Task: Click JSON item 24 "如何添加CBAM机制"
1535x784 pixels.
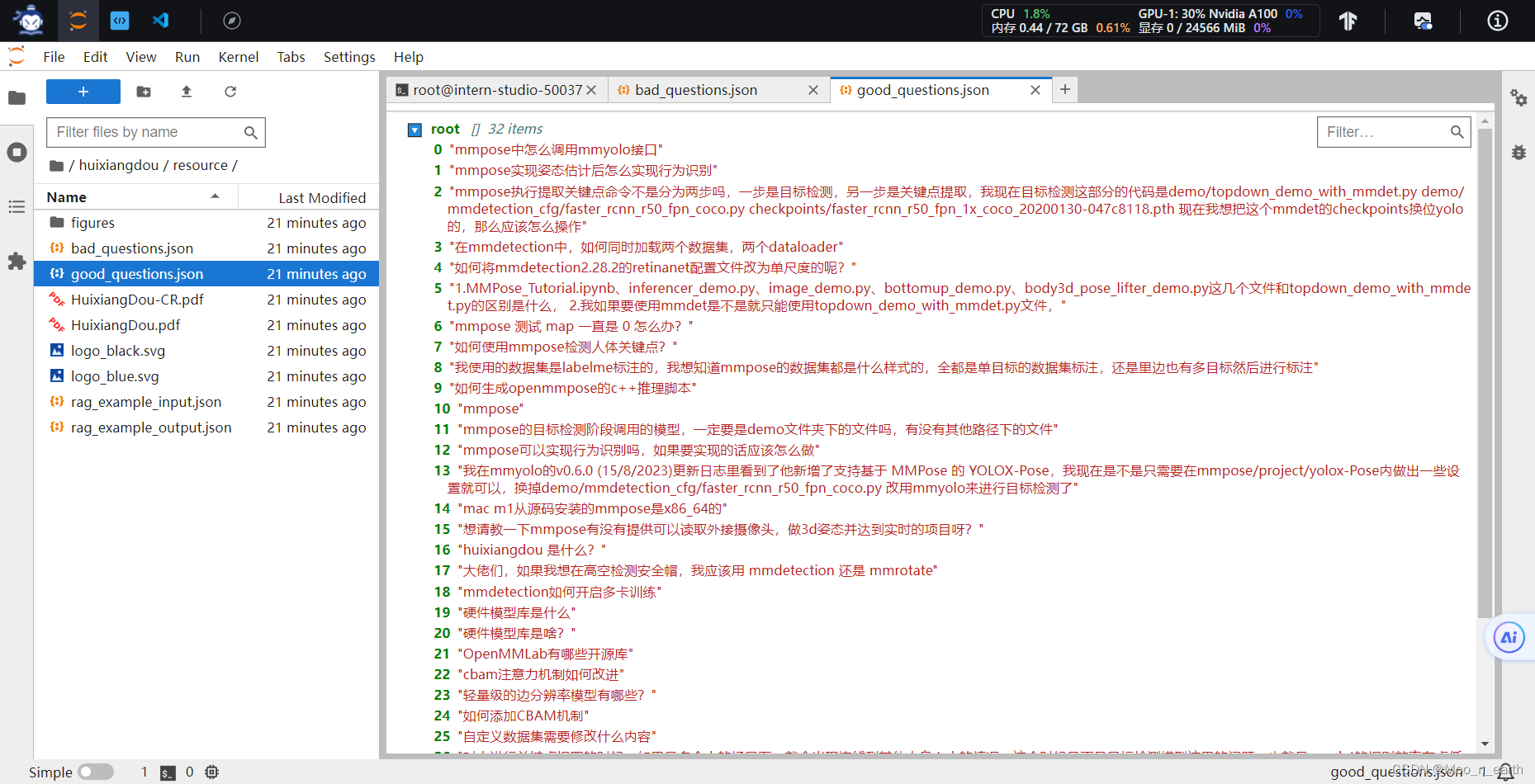Action: click(x=524, y=716)
